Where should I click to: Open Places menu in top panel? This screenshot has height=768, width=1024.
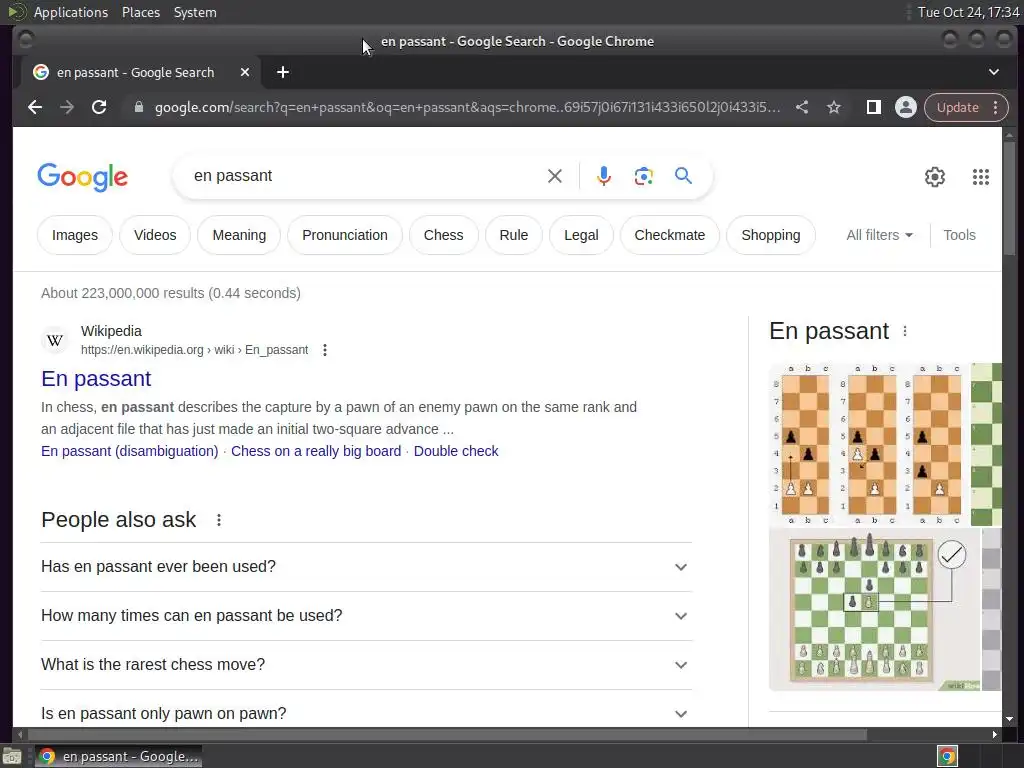[x=140, y=12]
